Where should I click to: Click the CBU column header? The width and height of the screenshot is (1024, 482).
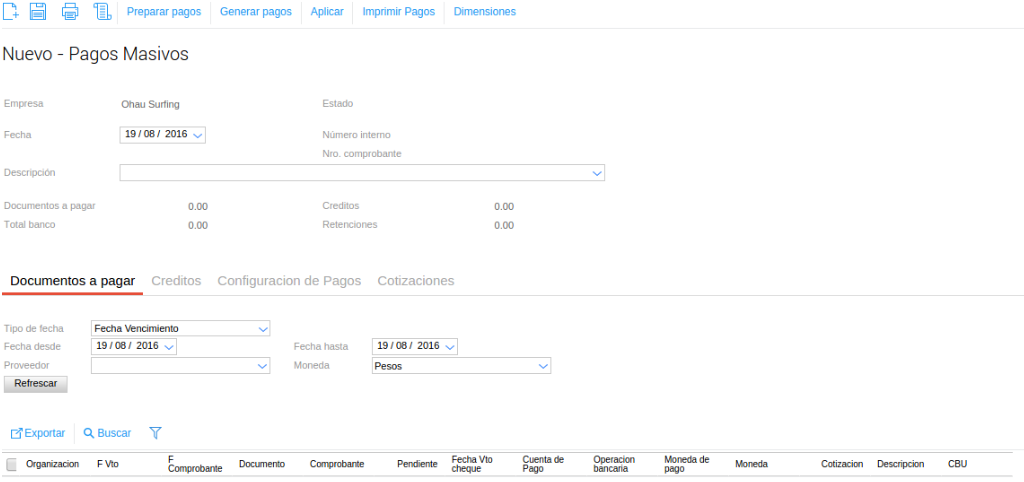(957, 464)
